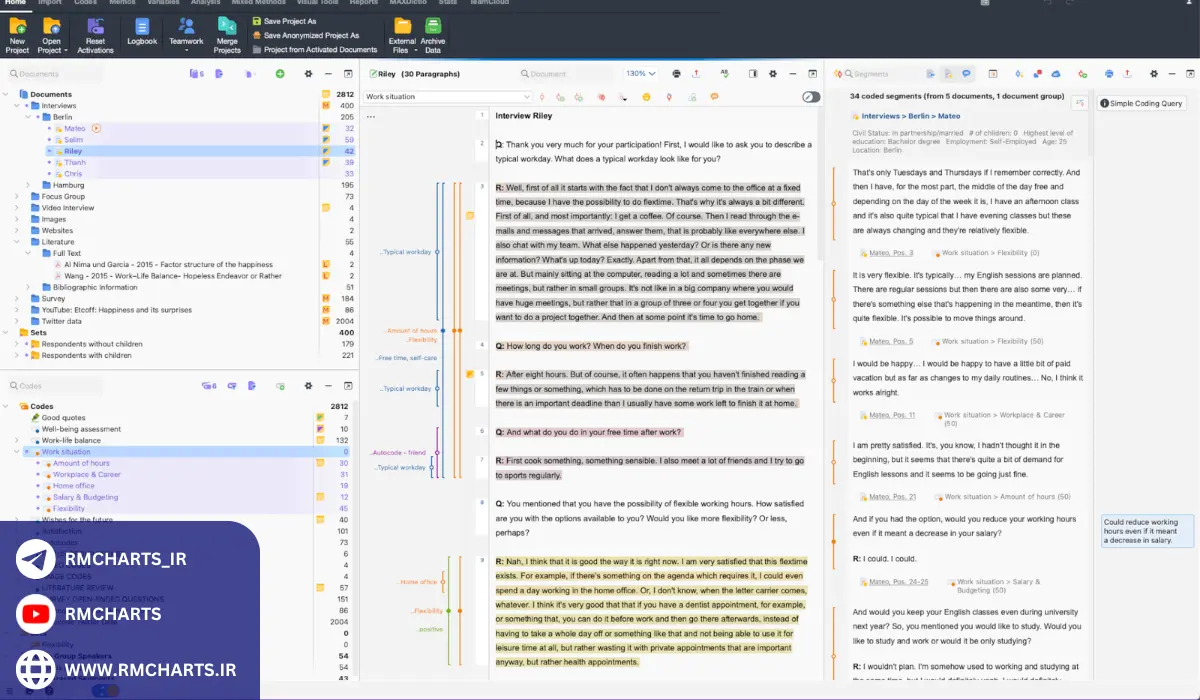Image resolution: width=1200 pixels, height=700 pixels.
Task: Click Reset Activations in the ribbon
Action: pyautogui.click(x=95, y=27)
